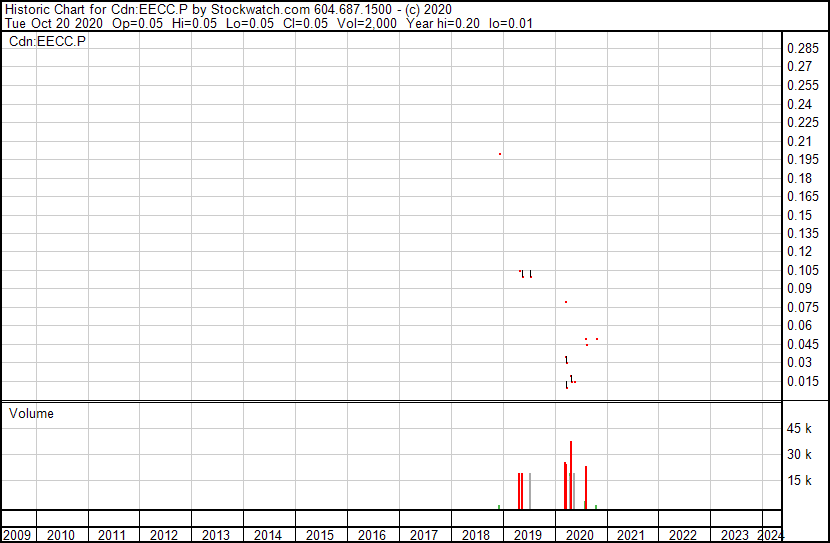Click the 0.255 price axis label
Viewport: 830px width, 543px height.
tap(802, 85)
